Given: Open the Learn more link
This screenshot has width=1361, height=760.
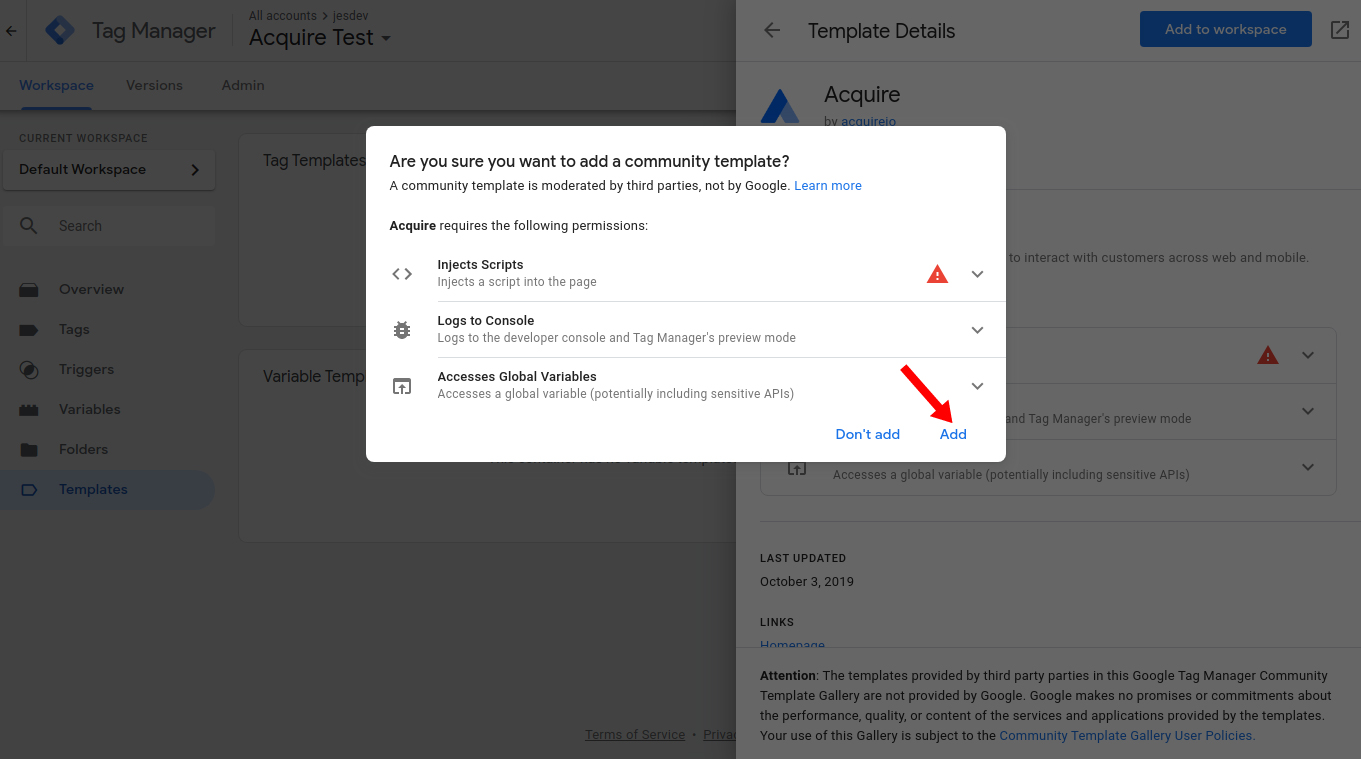Looking at the screenshot, I should (x=827, y=186).
